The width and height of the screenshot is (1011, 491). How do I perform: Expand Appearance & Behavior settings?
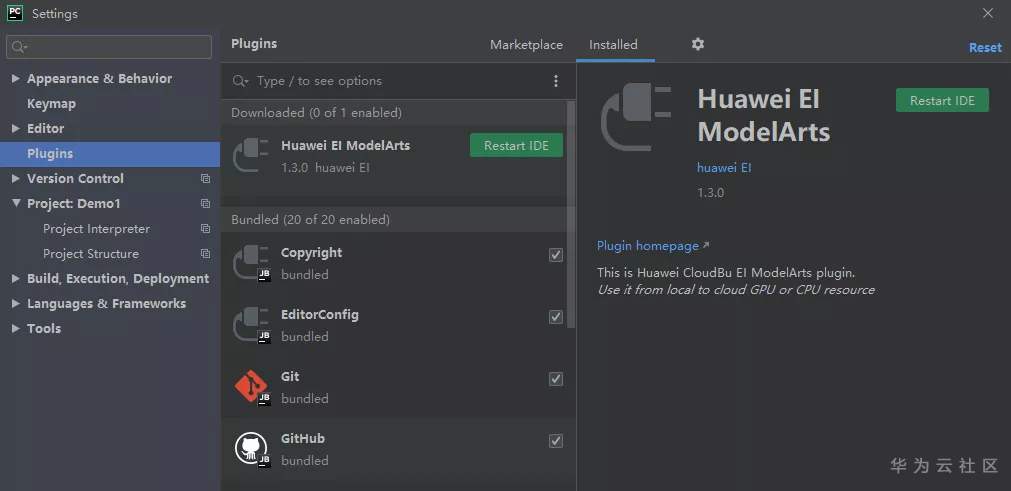click(15, 79)
